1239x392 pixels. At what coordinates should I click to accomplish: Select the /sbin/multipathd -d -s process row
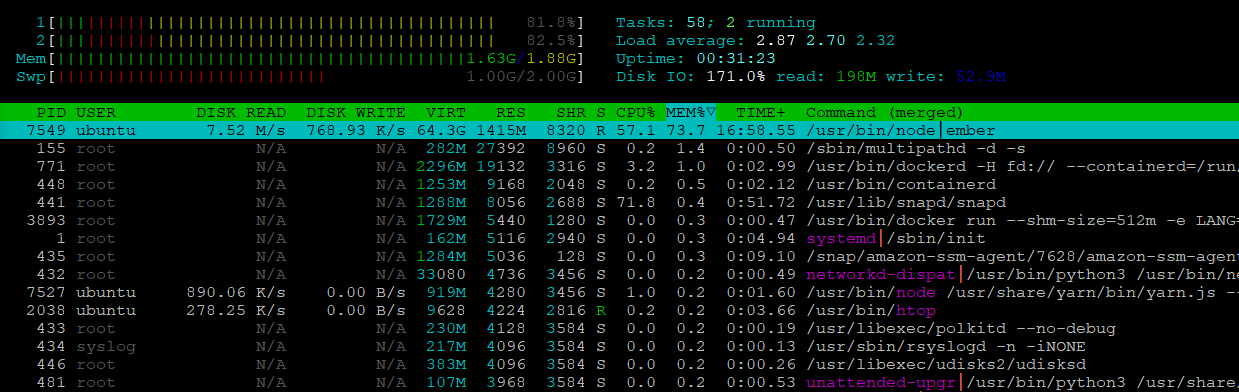coord(619,148)
